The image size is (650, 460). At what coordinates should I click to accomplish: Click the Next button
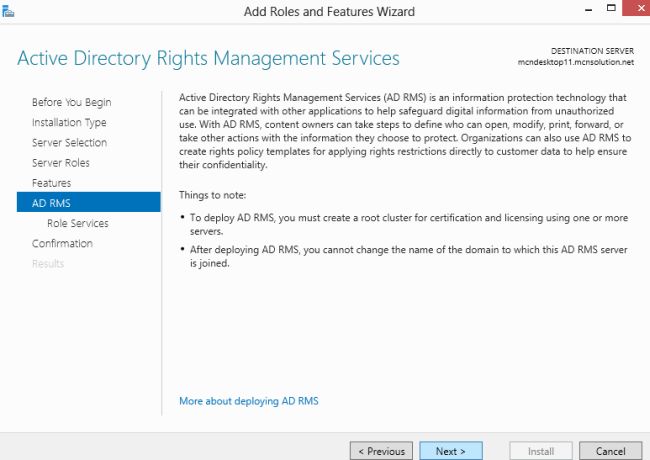(x=451, y=451)
